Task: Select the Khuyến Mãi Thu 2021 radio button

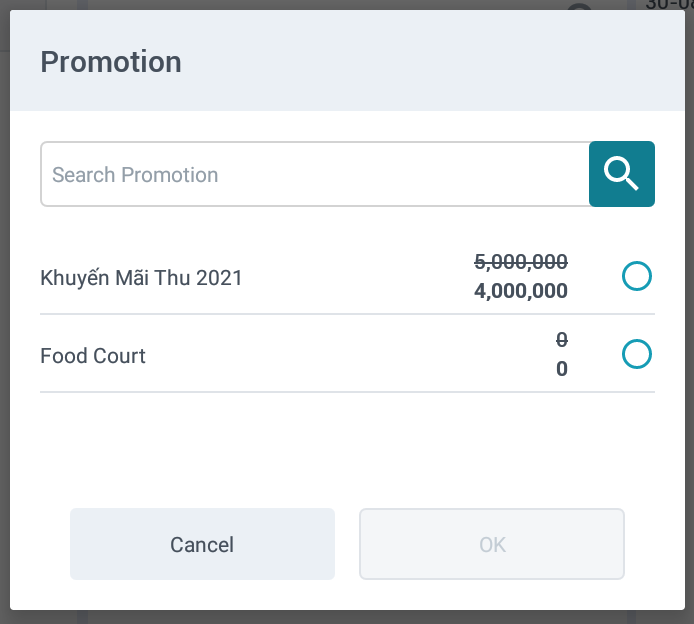Action: pyautogui.click(x=637, y=276)
